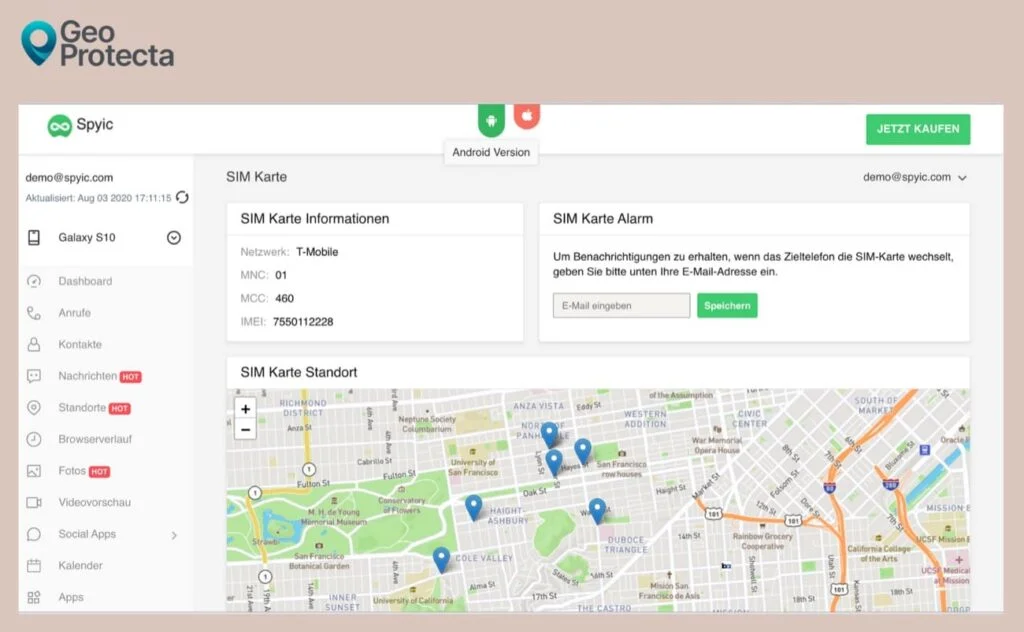Click the Spyic infinity logo icon
Image resolution: width=1024 pixels, height=632 pixels.
(x=59, y=125)
